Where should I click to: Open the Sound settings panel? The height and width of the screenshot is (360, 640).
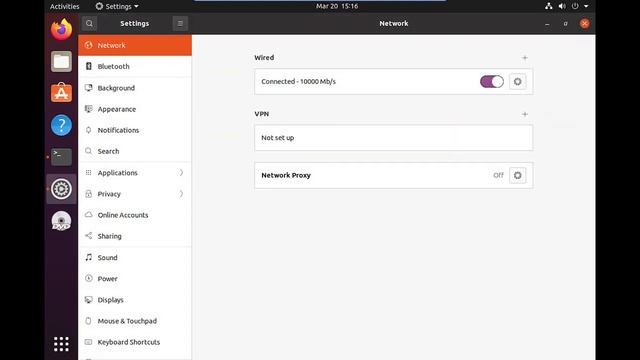(135, 258)
